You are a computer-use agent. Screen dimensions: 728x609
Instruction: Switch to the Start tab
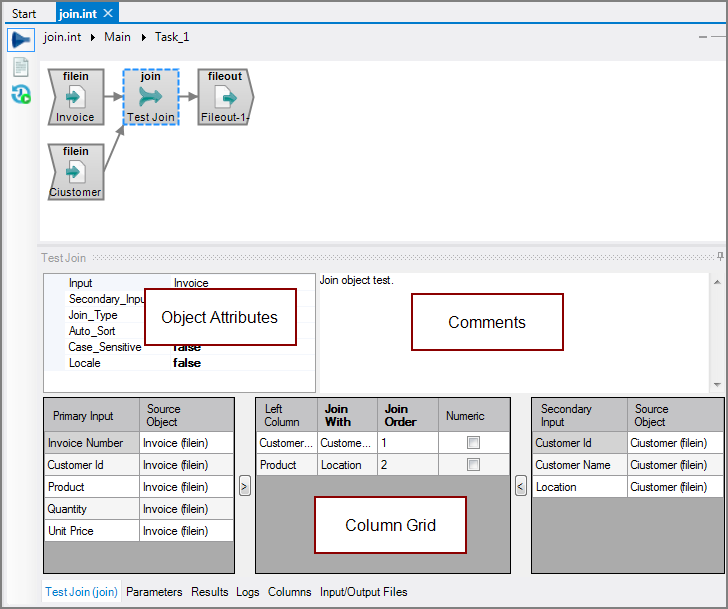(x=24, y=14)
